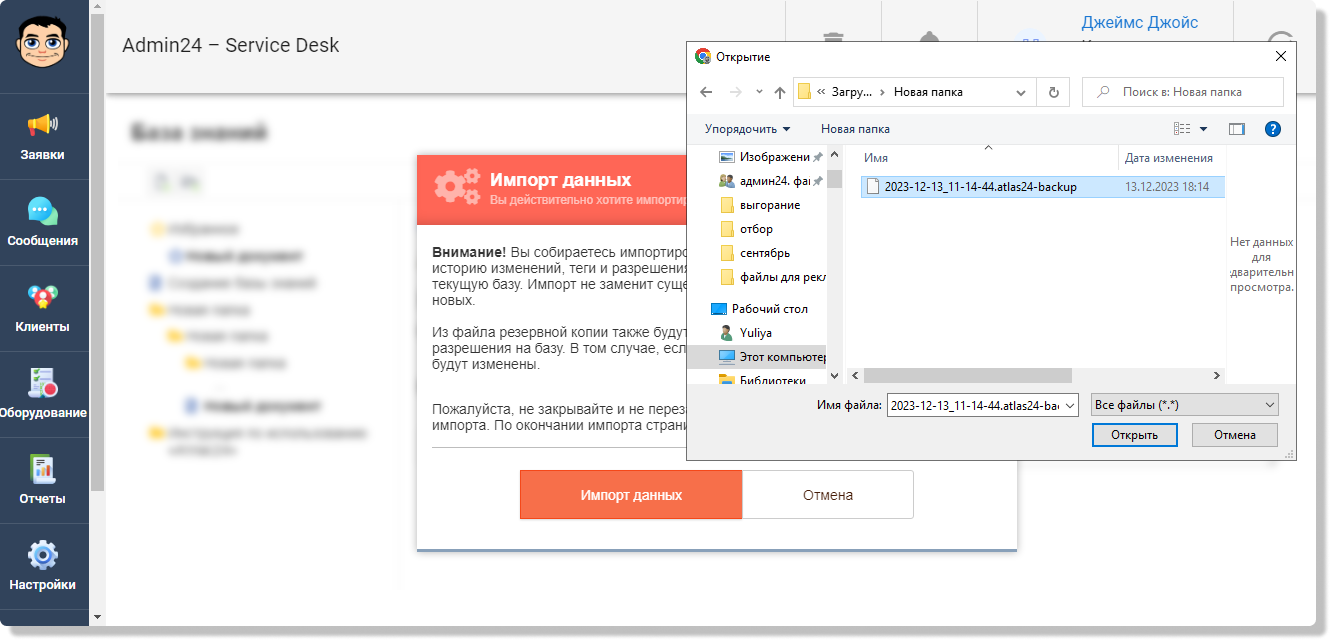Open Оборудование section in sidebar
The width and height of the screenshot is (1330, 640).
44,395
